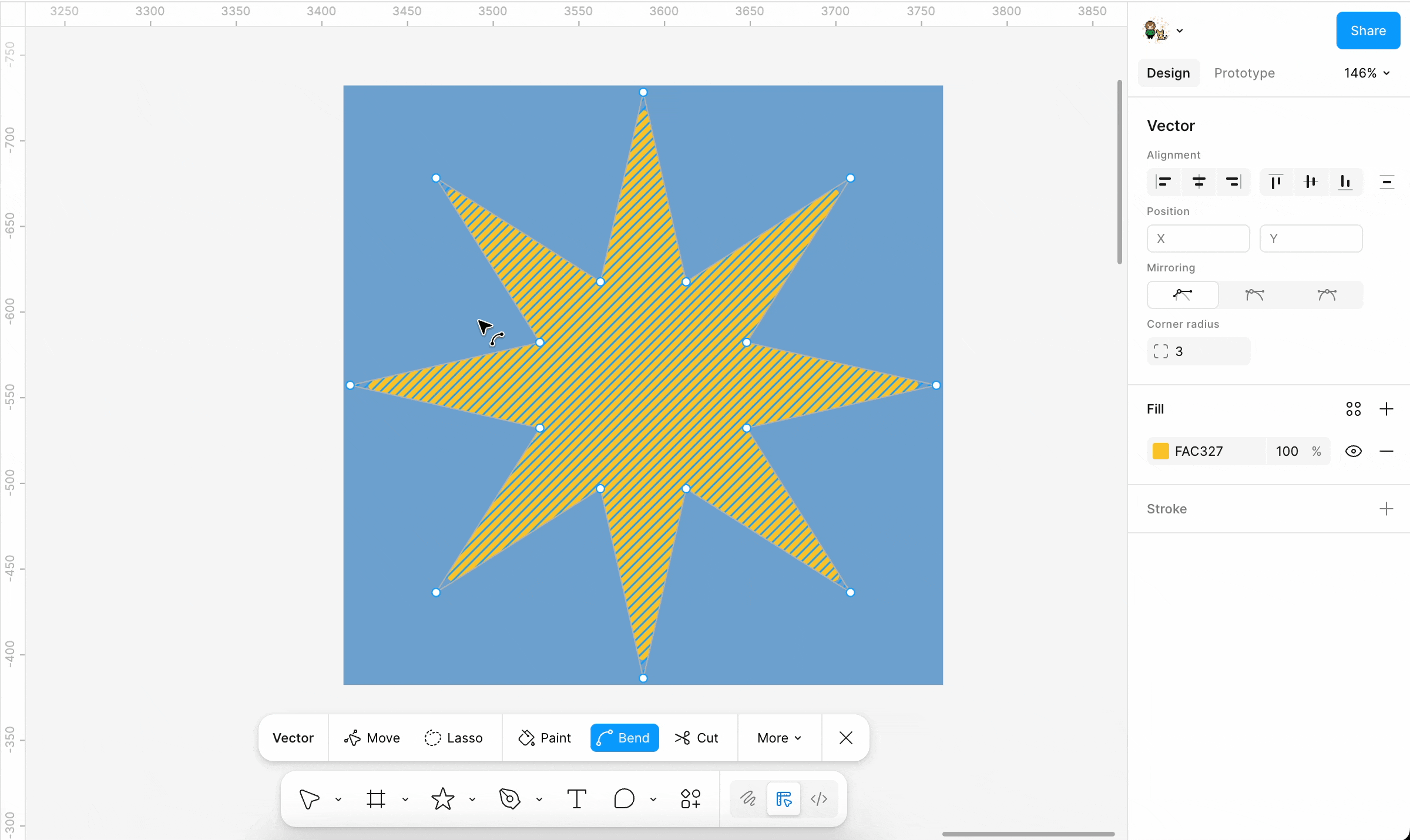Open fill style library with the grid icon

[x=1353, y=409]
